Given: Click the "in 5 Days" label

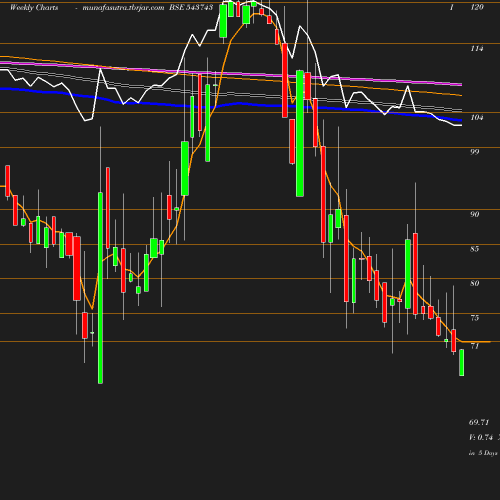Looking at the screenshot, I should [483, 453].
